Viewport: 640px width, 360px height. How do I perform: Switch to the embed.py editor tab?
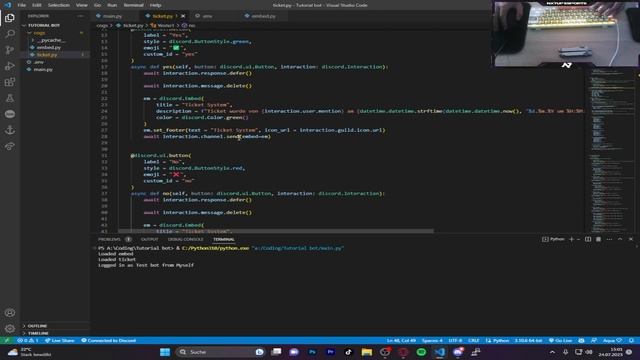pyautogui.click(x=263, y=16)
